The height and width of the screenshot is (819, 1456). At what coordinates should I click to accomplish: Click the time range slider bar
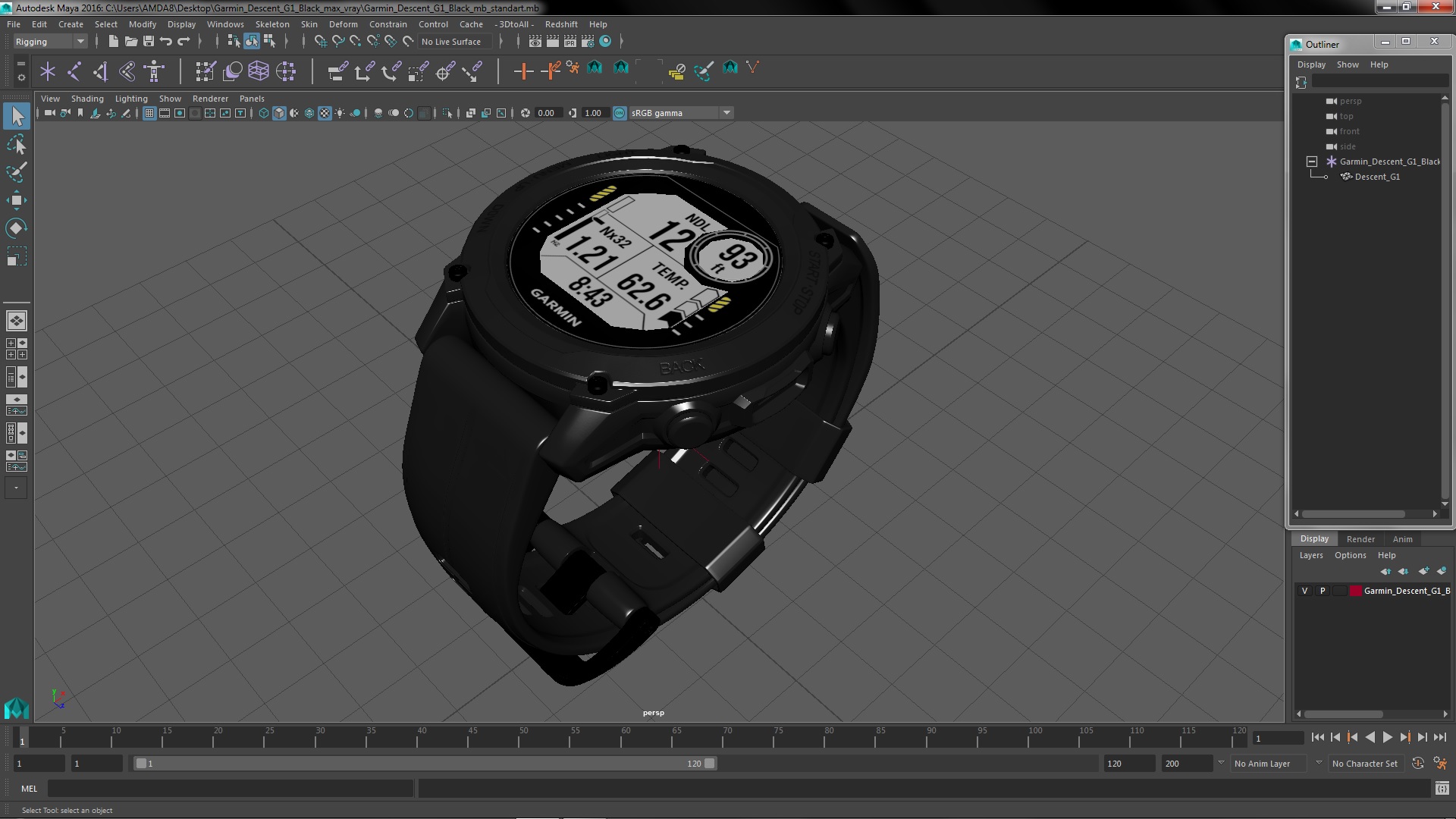(x=425, y=764)
